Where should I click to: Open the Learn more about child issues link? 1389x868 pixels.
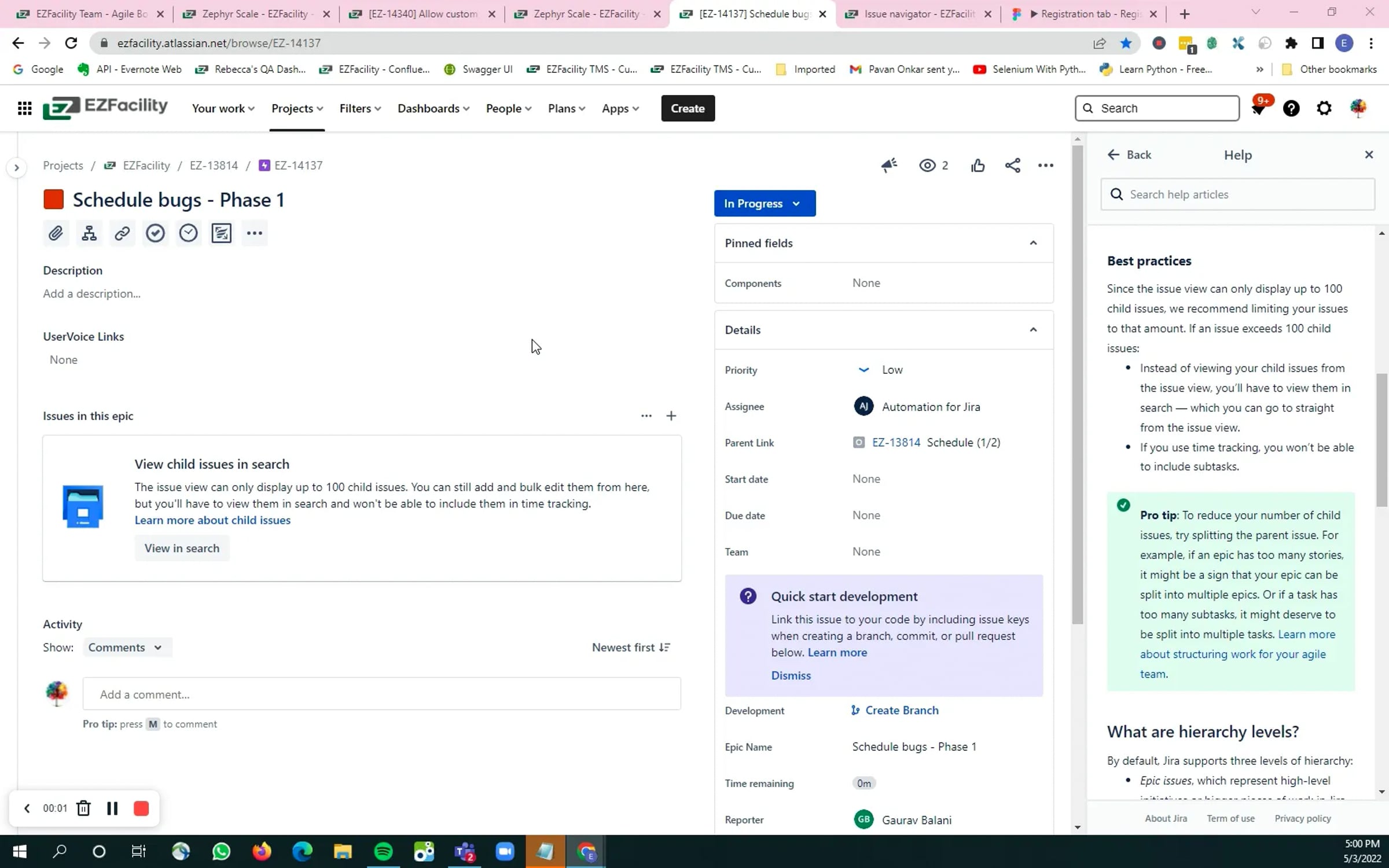(x=212, y=520)
